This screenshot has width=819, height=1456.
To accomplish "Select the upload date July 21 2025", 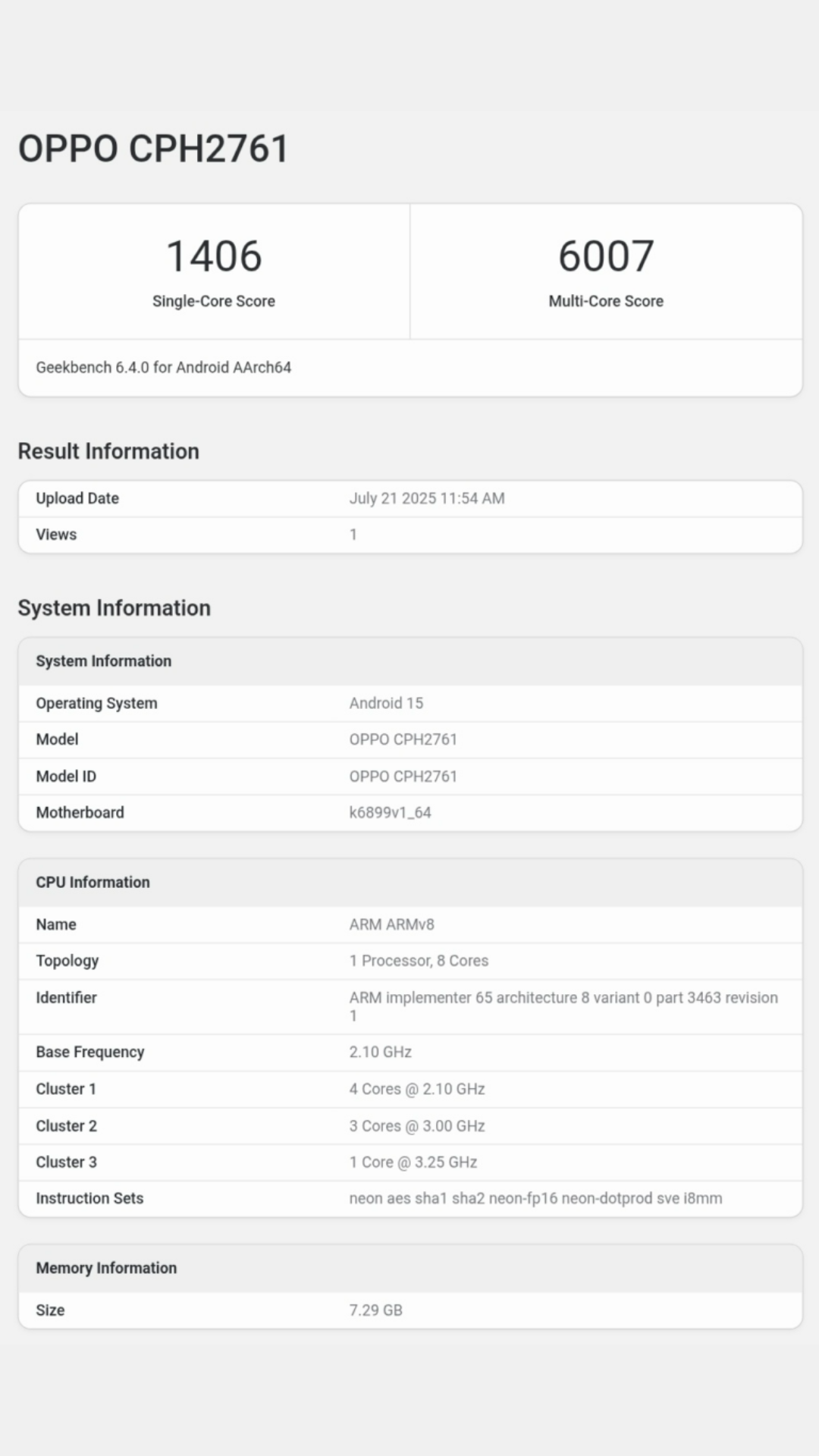I will pyautogui.click(x=427, y=498).
